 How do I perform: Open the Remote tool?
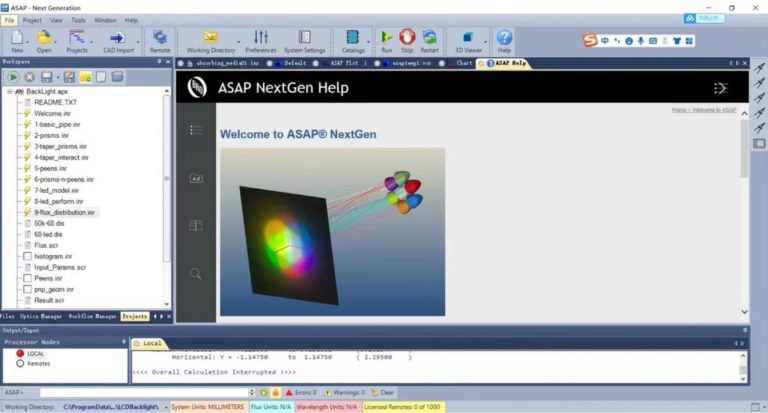click(x=160, y=41)
